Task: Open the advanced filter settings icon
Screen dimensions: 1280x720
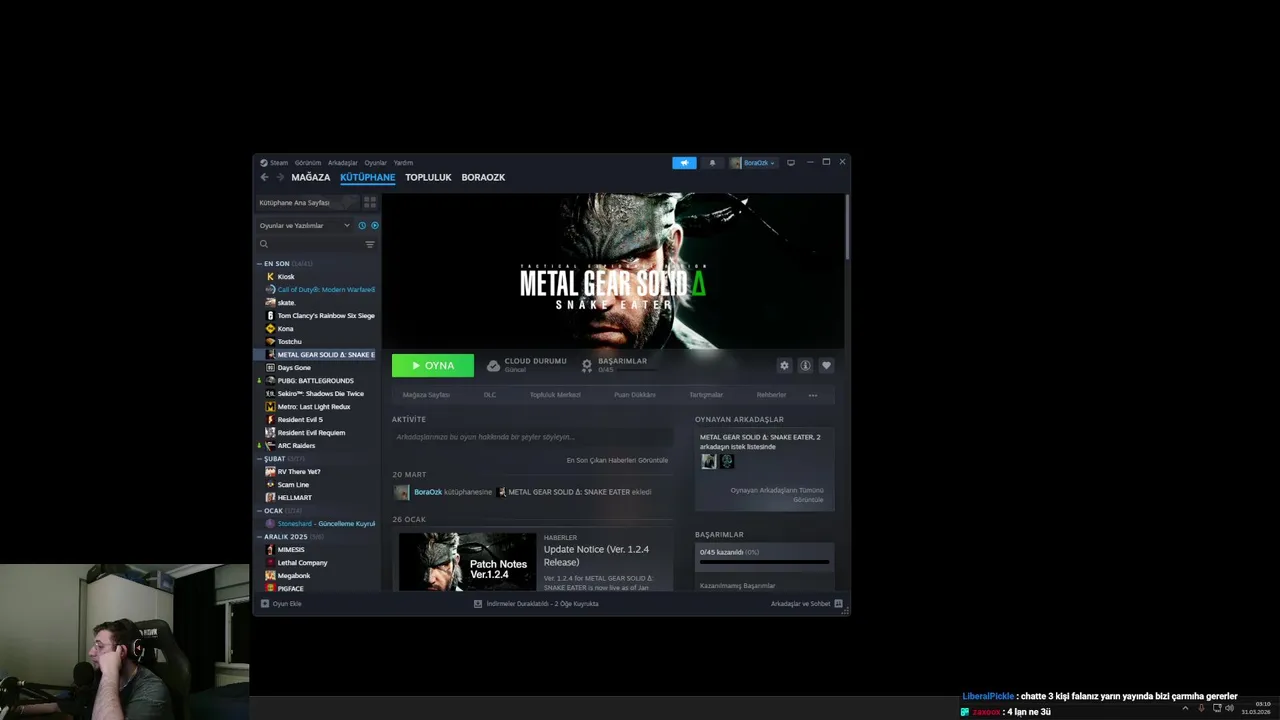Action: click(370, 244)
